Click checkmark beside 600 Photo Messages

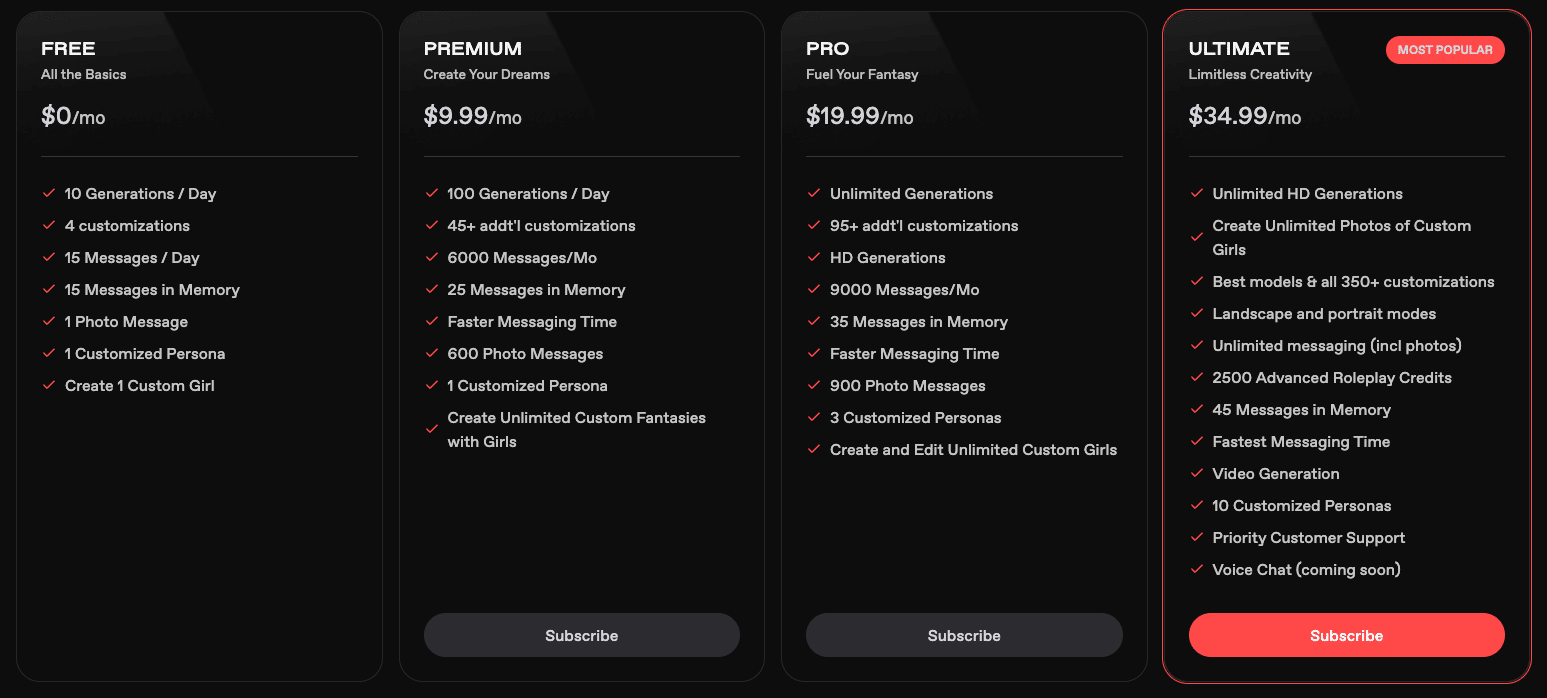point(431,353)
